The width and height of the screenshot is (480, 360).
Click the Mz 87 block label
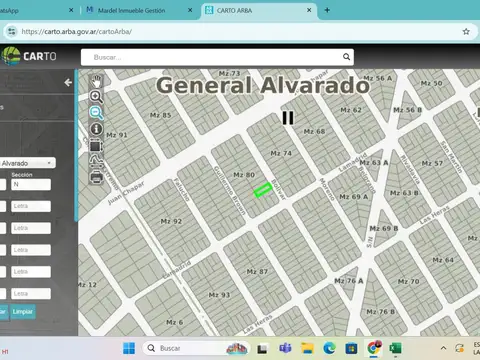257,272
